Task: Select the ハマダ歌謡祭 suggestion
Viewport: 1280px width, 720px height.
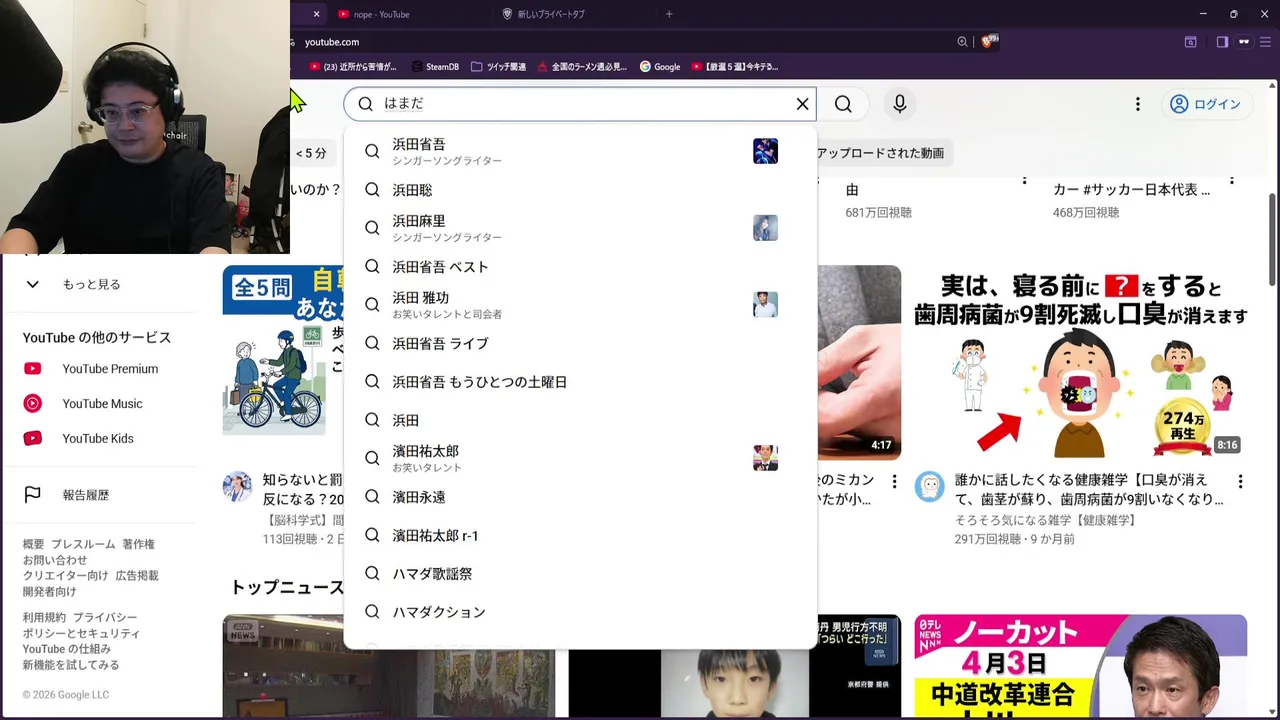Action: (x=580, y=574)
